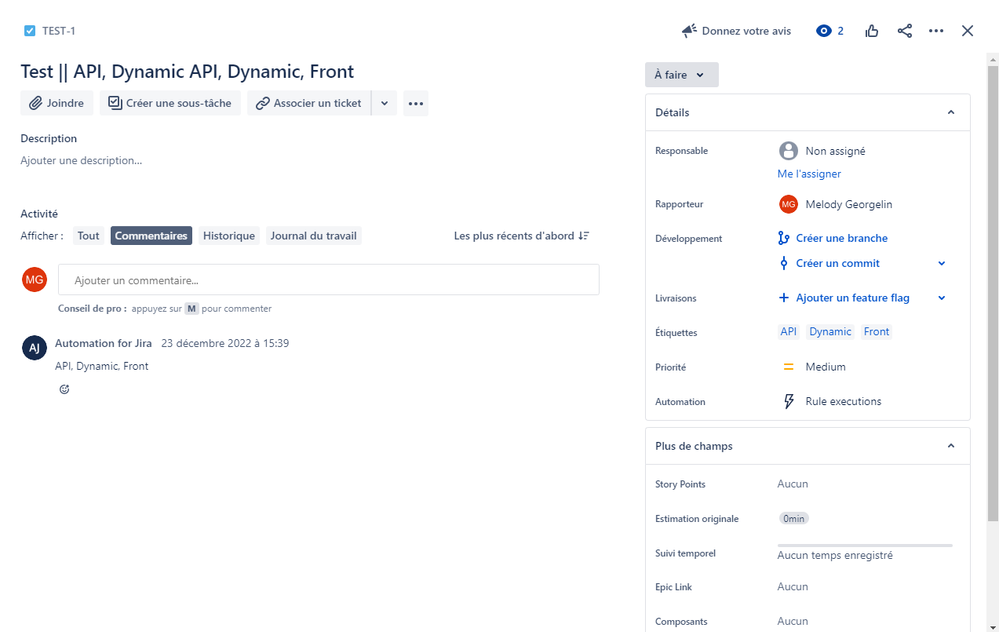
Task: Click the Non assigné text
Action: click(x=835, y=151)
